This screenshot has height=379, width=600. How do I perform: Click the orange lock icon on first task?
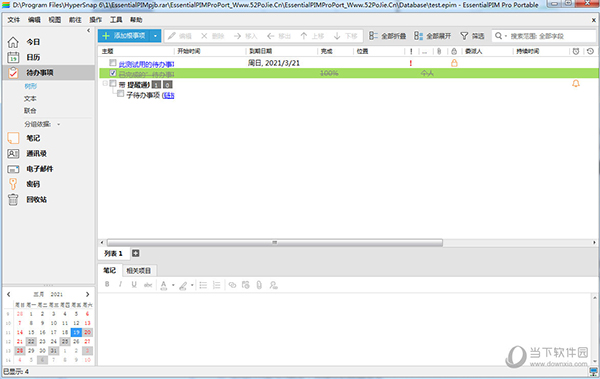454,63
